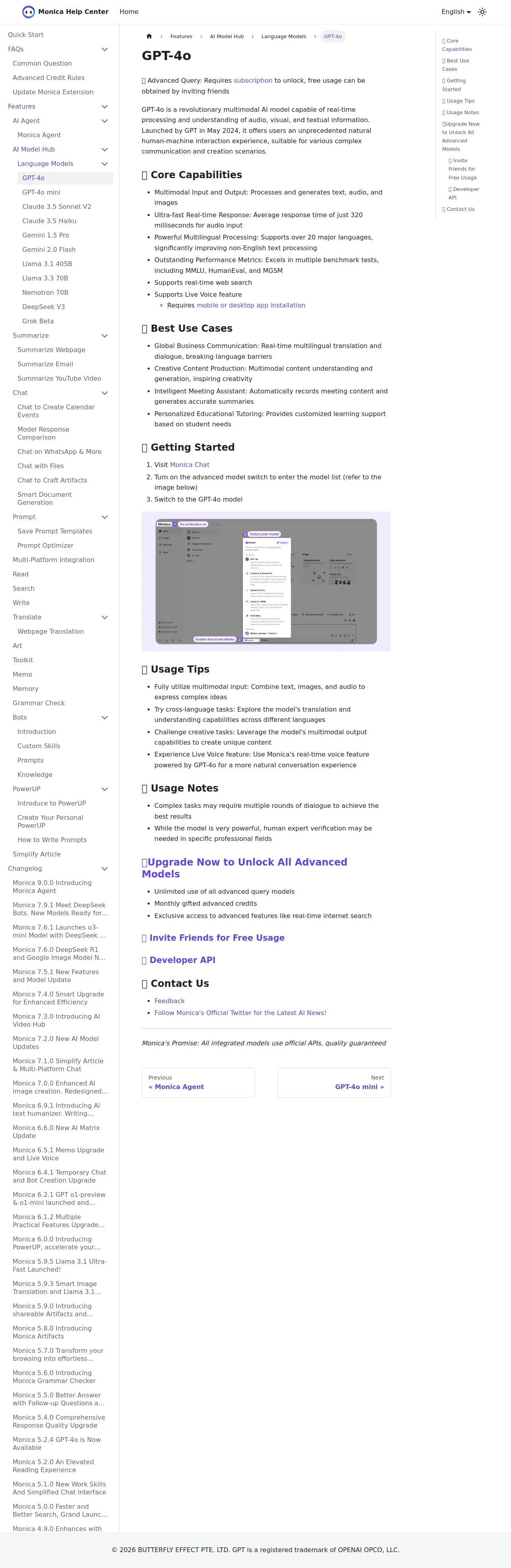Collapse the Bots category chevron
Screen dimensions: 511x1568
(x=105, y=718)
